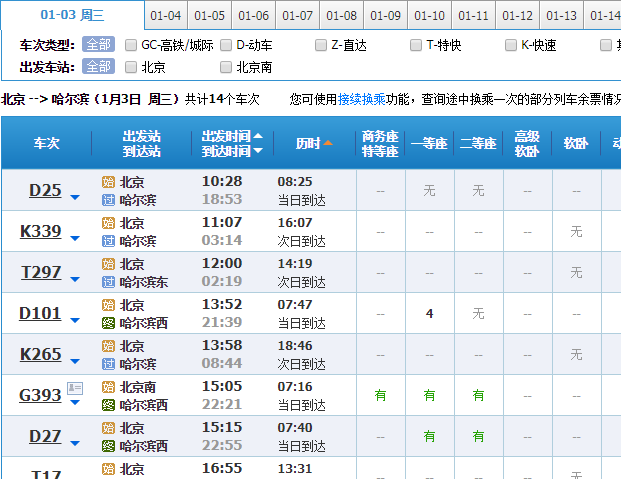Open train number T297 link
This screenshot has height=479, width=621.
41,273
